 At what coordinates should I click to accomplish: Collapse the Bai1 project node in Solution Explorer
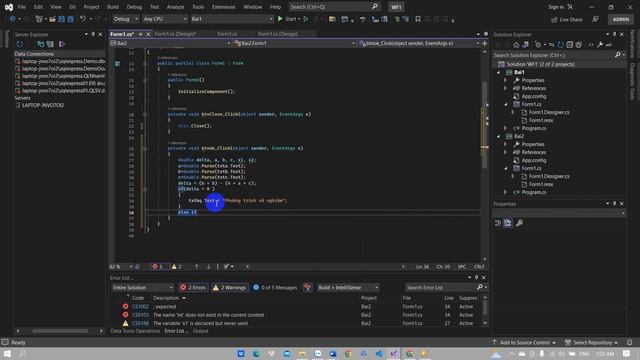[498, 72]
